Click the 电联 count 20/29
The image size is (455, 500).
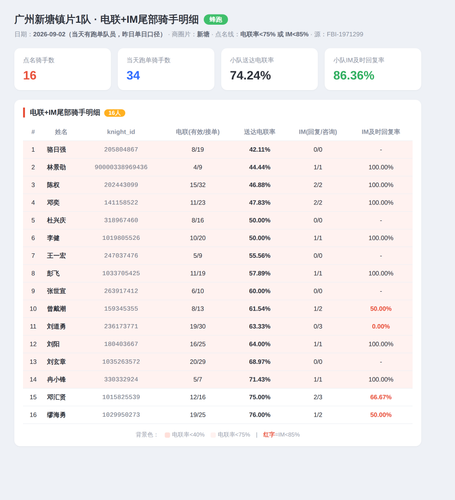coord(198,362)
